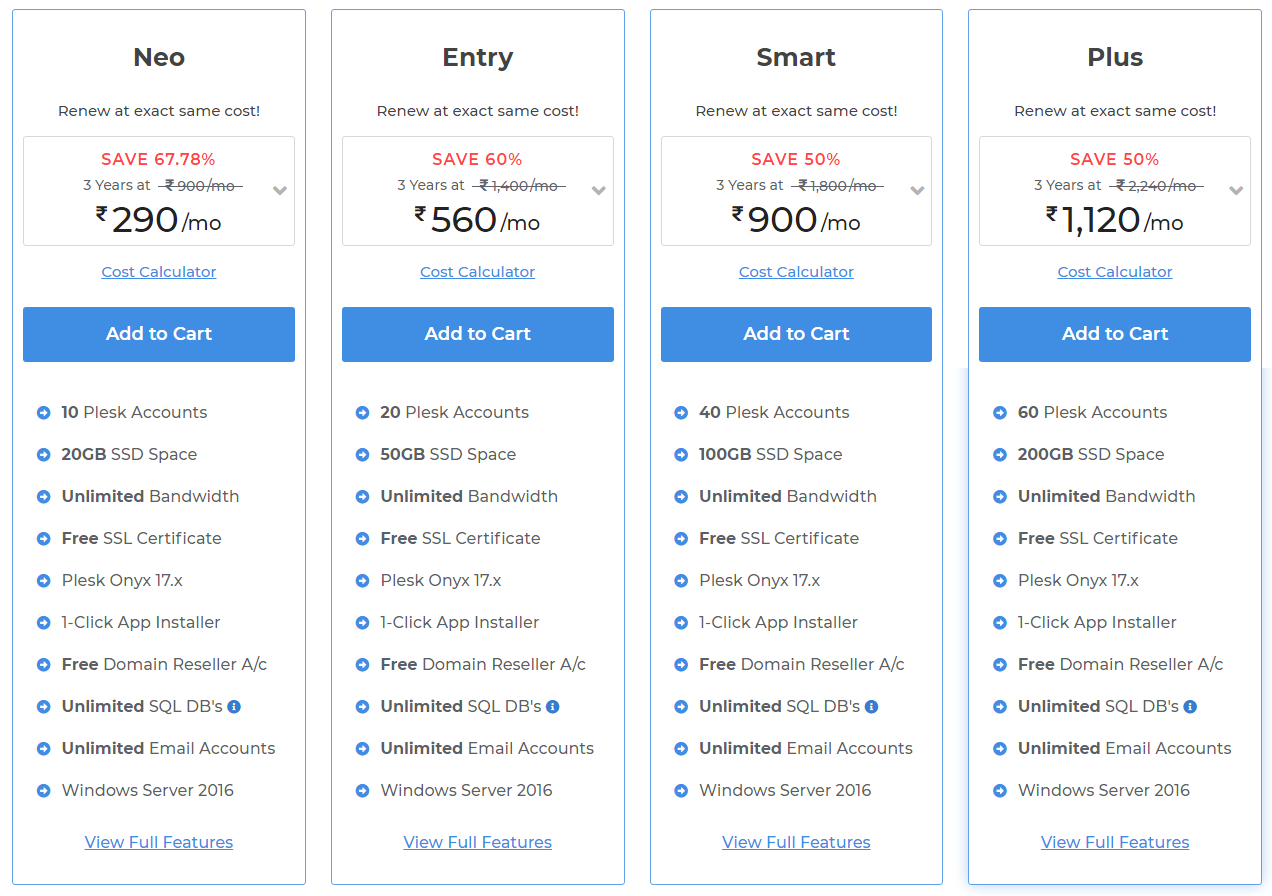1272x896 pixels.
Task: Expand the Smart plan billing term dropdown
Action: [917, 191]
